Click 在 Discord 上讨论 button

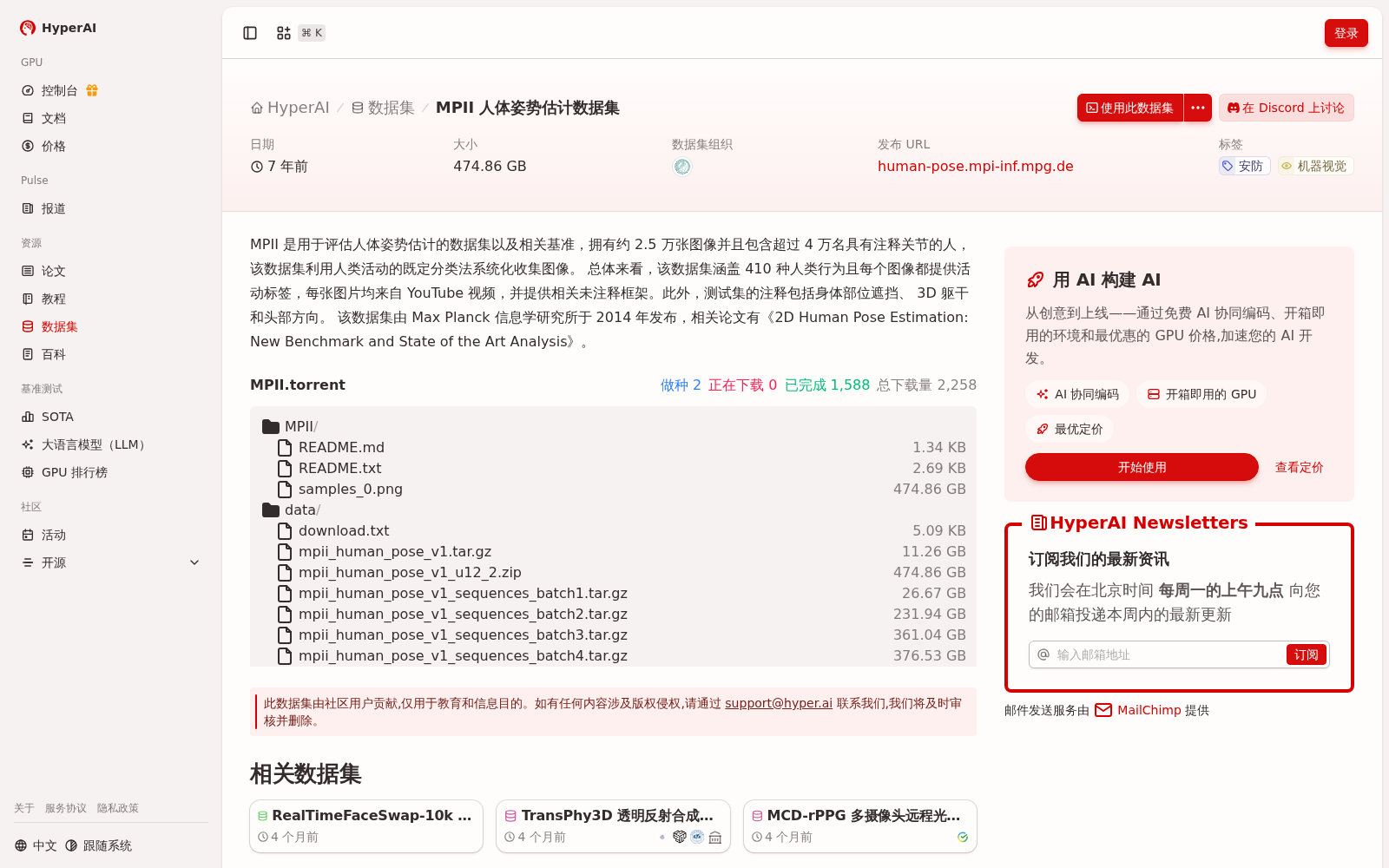tap(1286, 108)
